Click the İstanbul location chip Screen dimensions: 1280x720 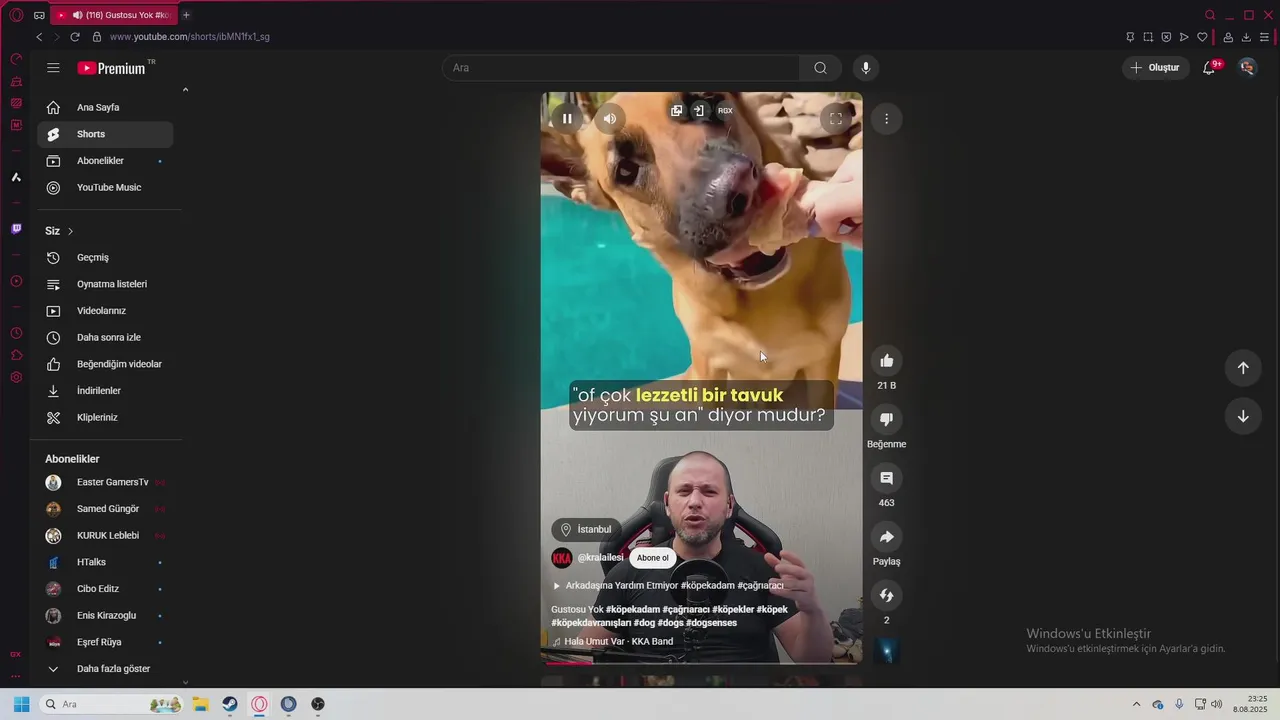coord(587,530)
